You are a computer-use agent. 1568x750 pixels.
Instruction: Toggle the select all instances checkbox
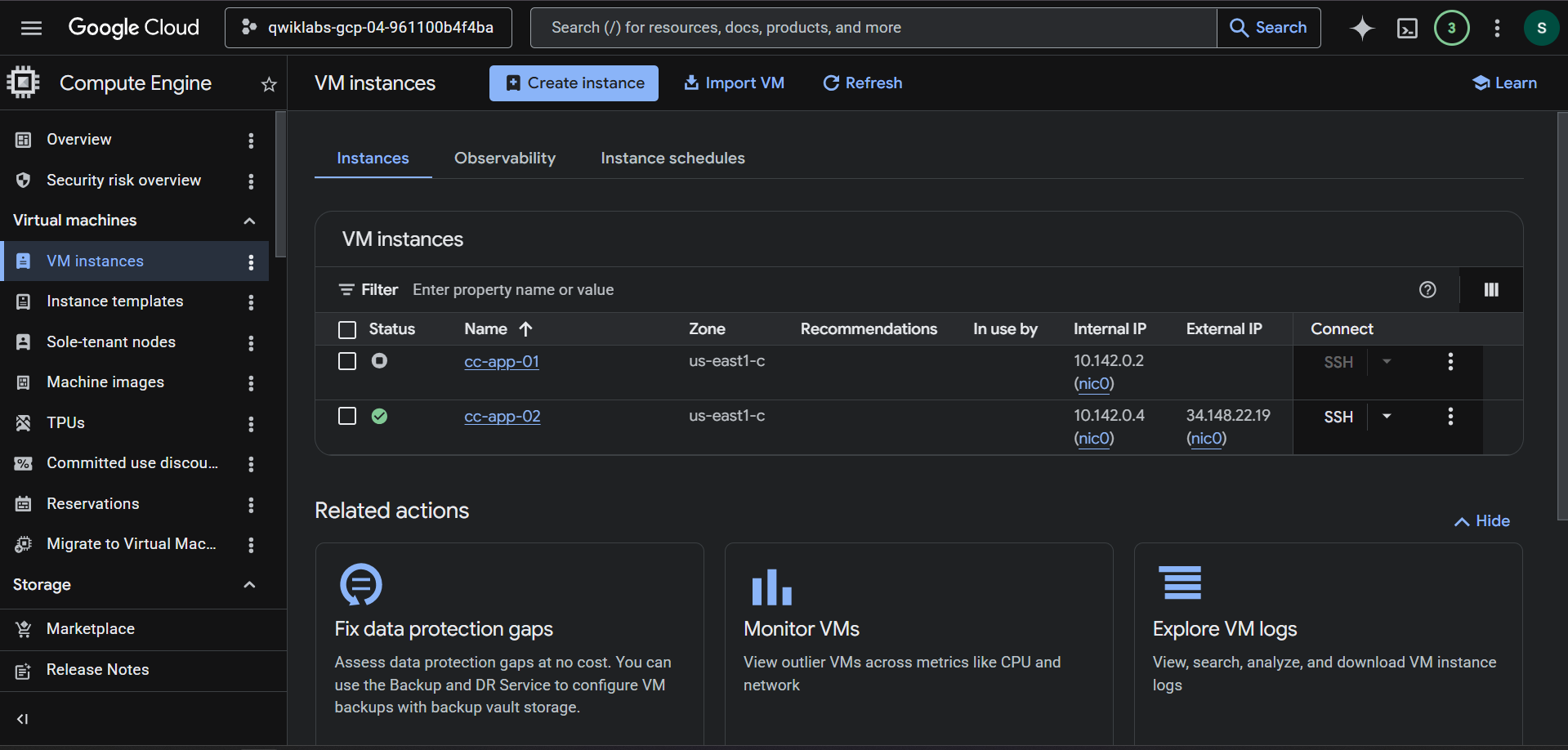[x=347, y=329]
